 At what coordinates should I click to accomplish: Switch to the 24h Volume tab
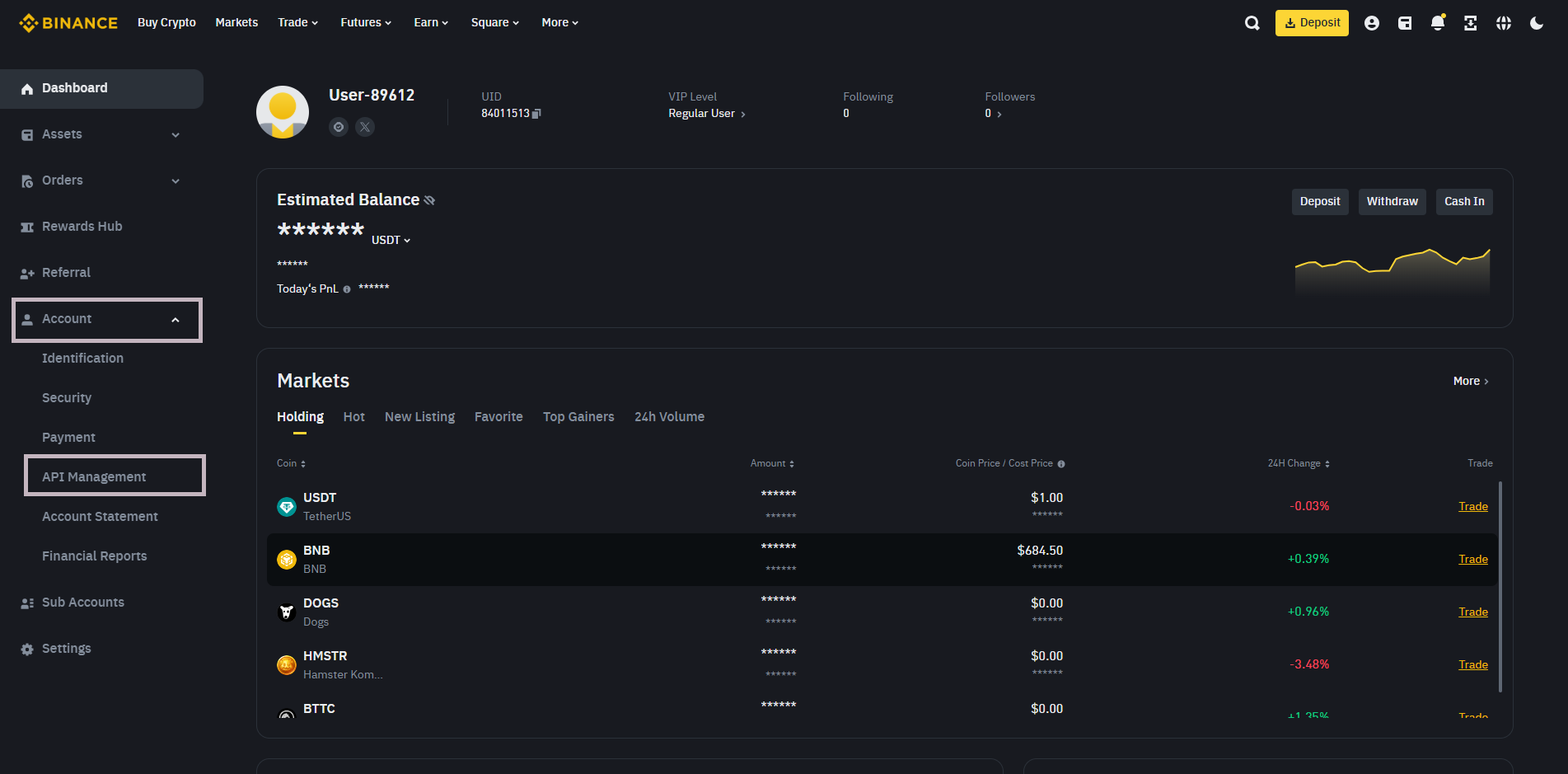click(x=669, y=417)
